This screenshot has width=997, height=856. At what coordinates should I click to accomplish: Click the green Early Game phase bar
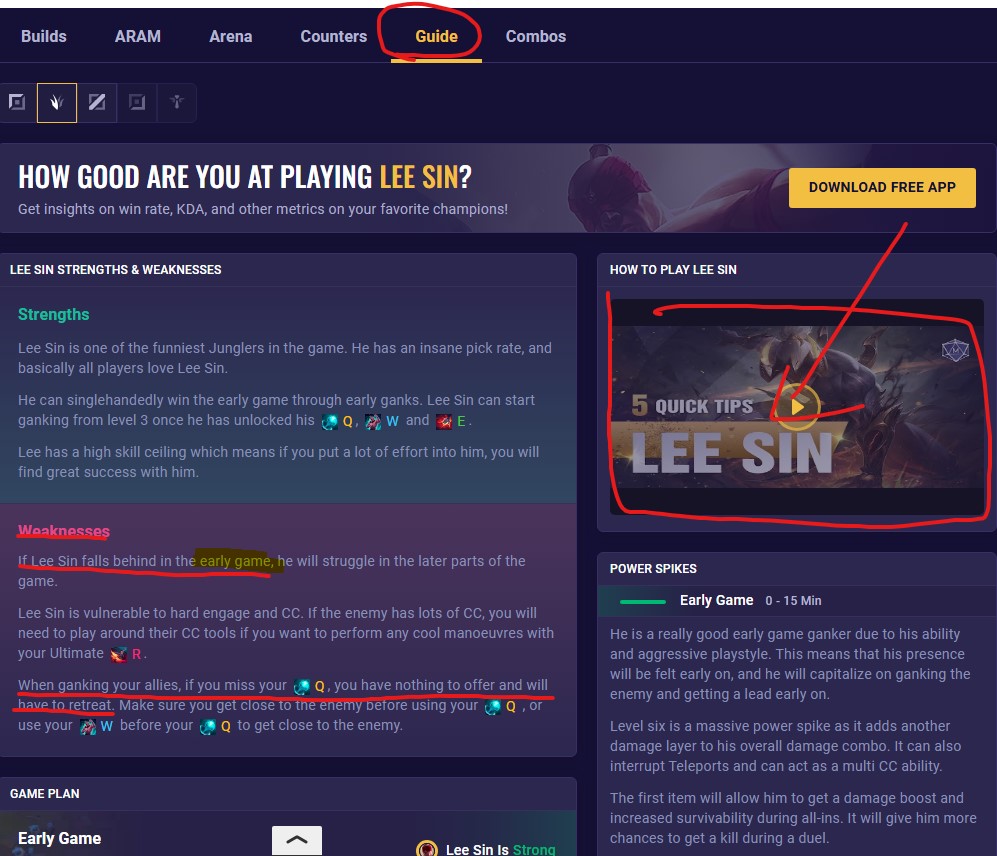click(x=642, y=601)
